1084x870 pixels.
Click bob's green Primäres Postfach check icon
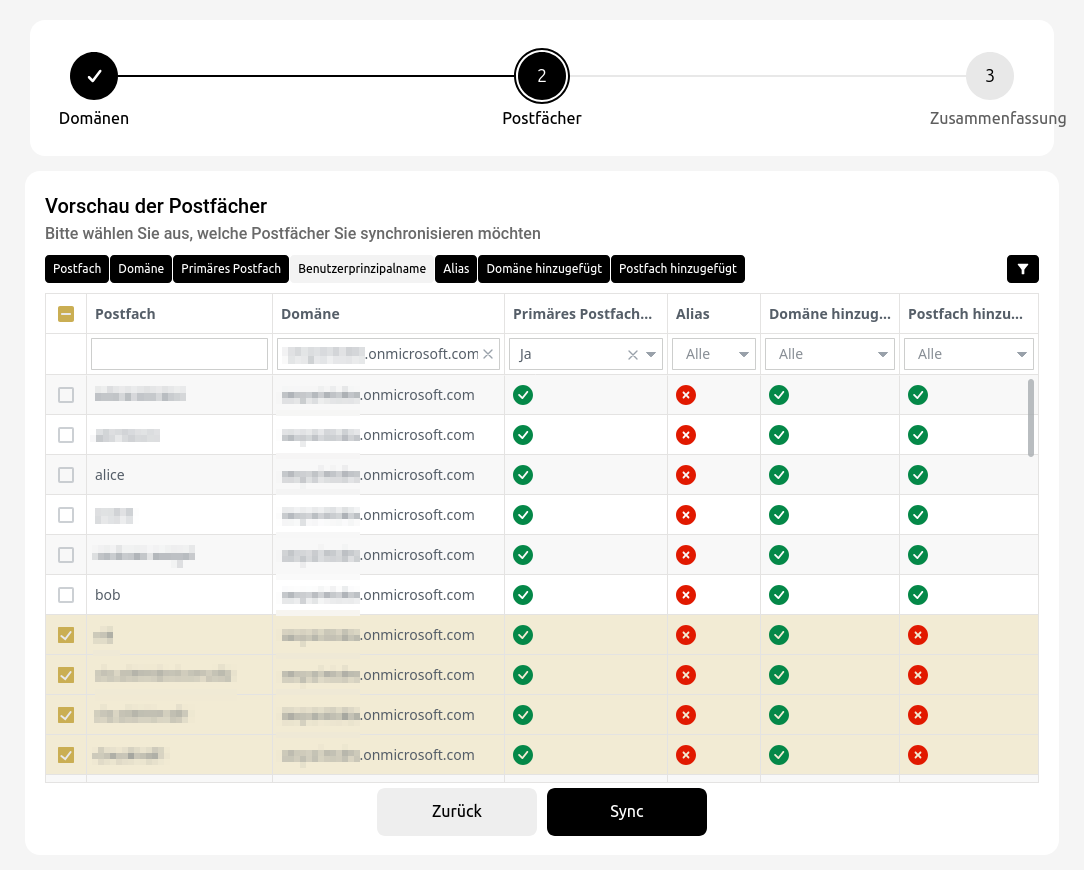coord(523,595)
